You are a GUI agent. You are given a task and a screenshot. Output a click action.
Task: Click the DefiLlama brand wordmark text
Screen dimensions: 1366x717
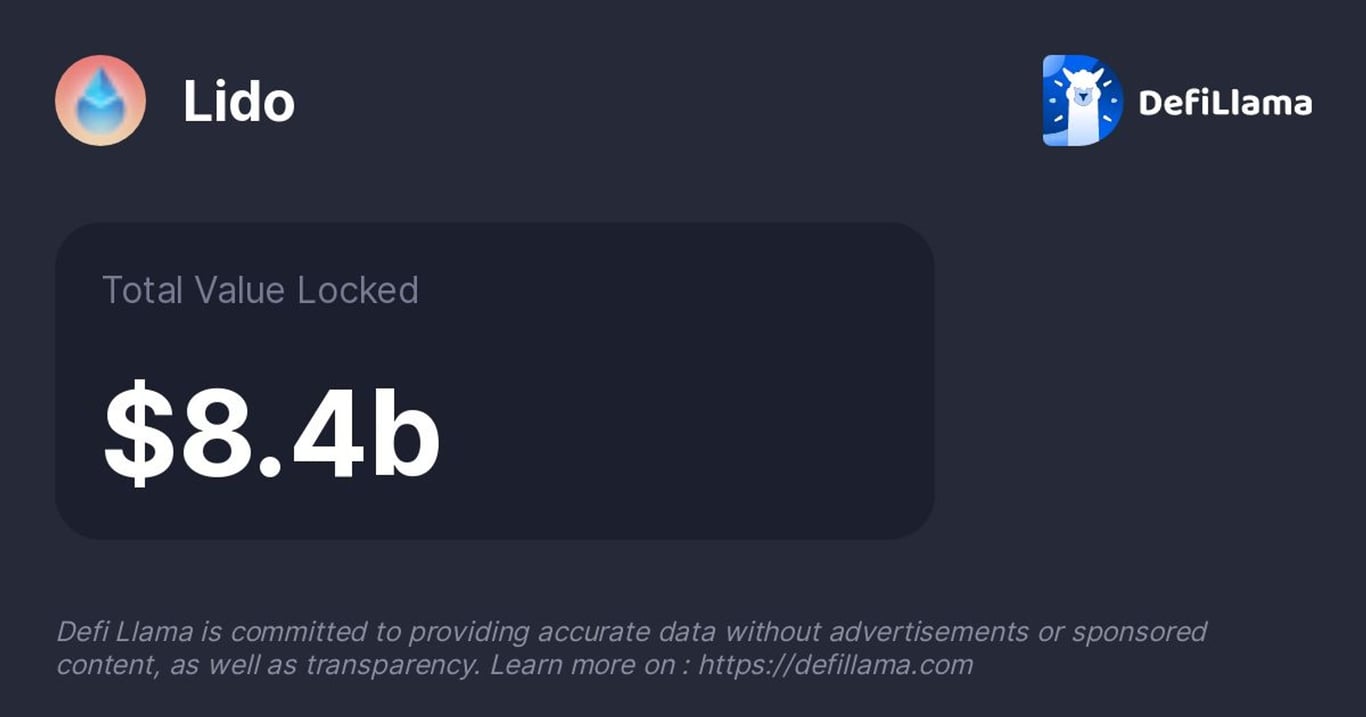tap(1225, 102)
